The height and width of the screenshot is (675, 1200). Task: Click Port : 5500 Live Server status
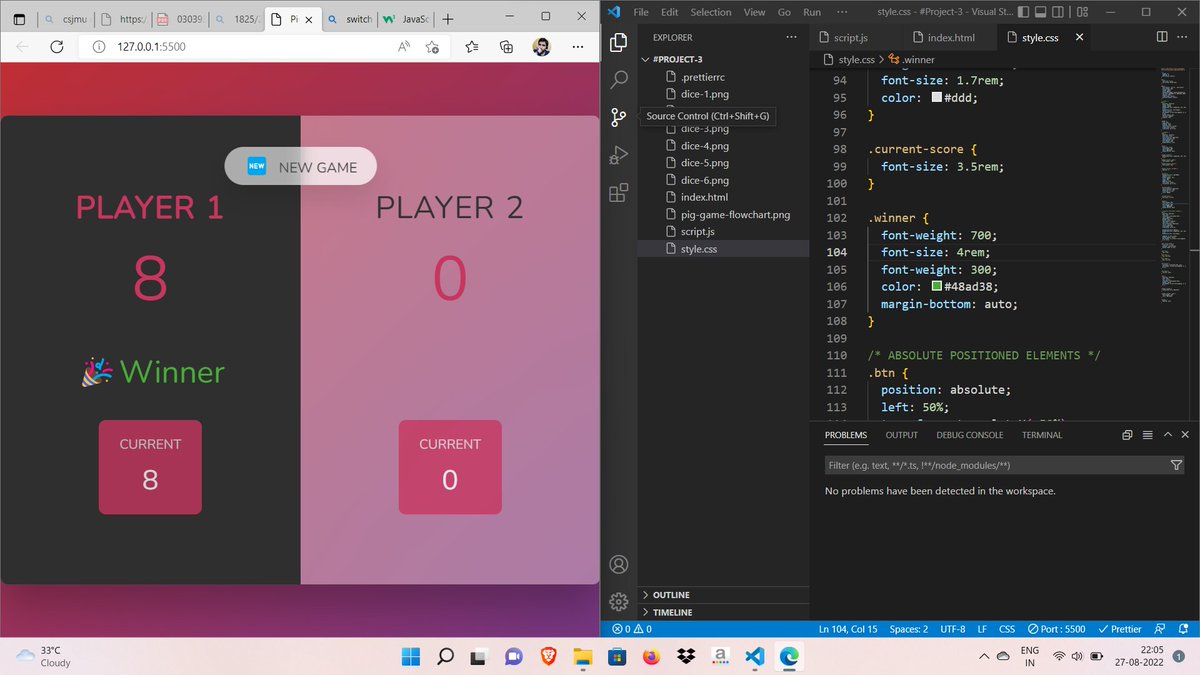pyautogui.click(x=1056, y=629)
